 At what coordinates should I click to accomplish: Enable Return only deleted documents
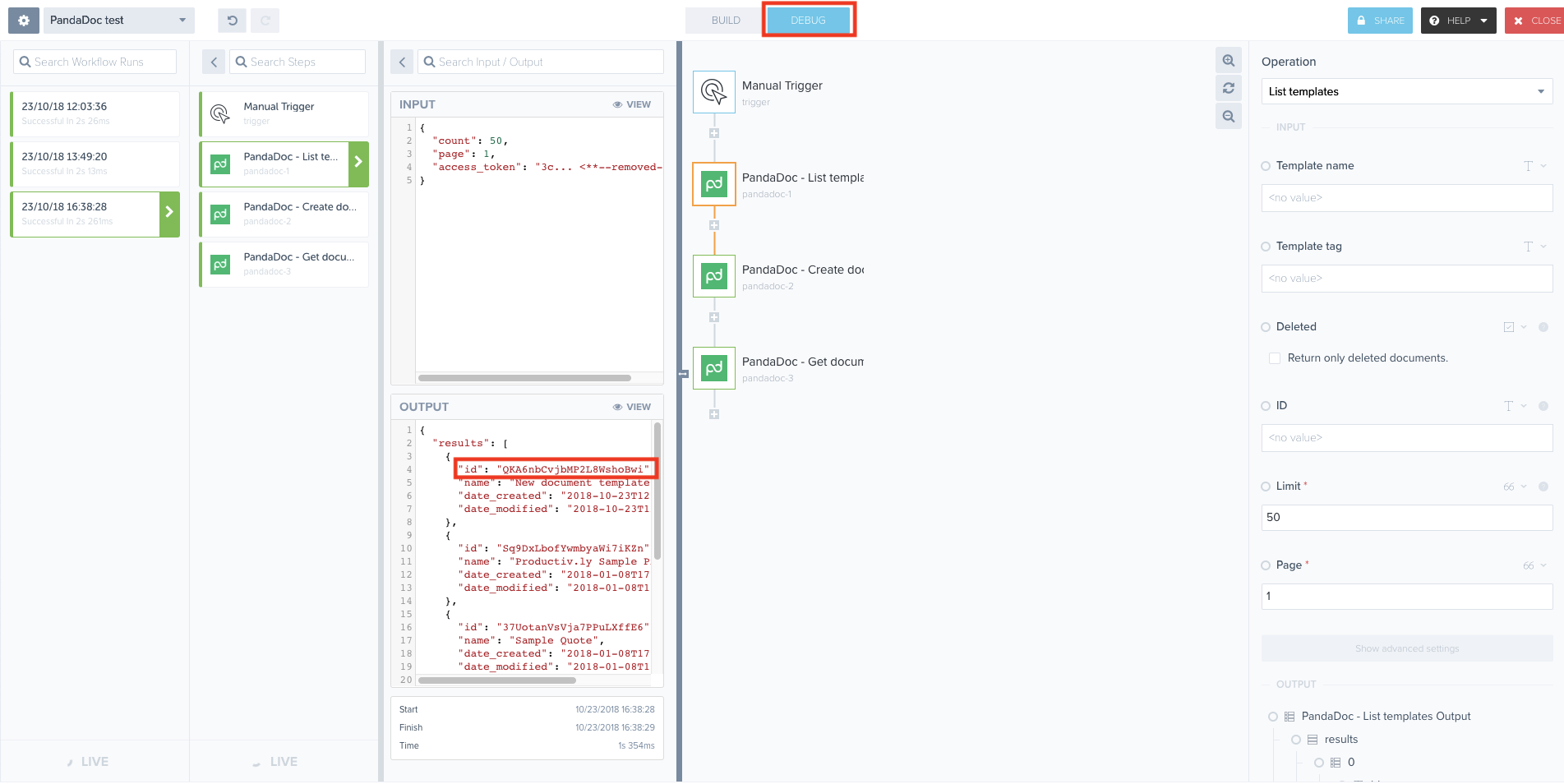coord(1274,357)
